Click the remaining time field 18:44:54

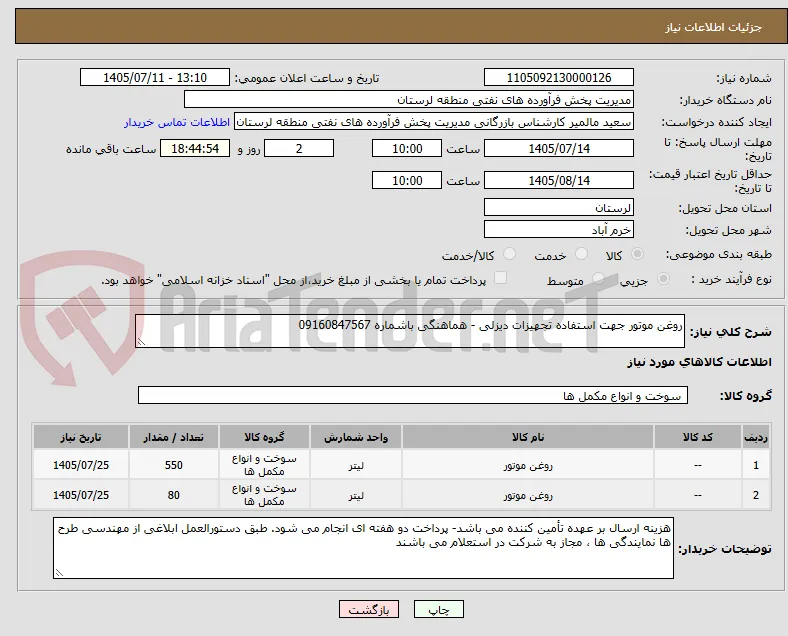point(195,148)
